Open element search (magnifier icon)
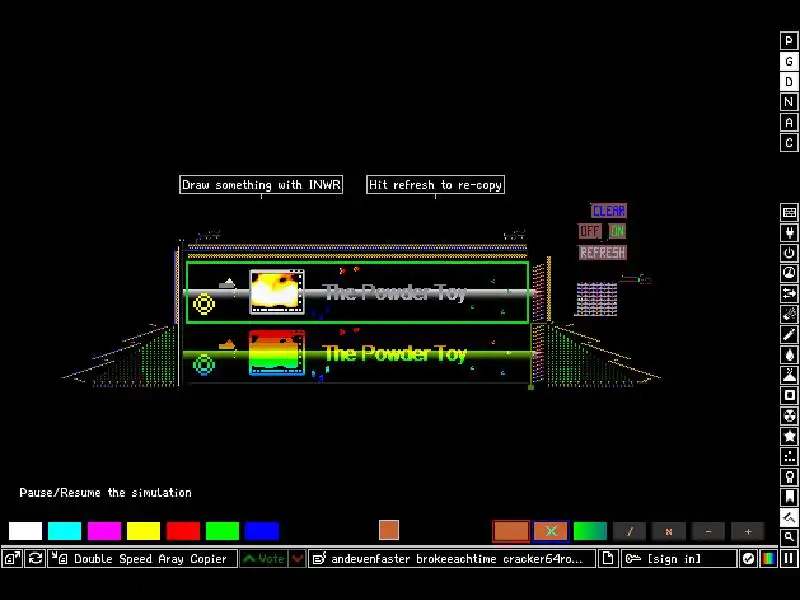800x600 pixels. [789, 537]
